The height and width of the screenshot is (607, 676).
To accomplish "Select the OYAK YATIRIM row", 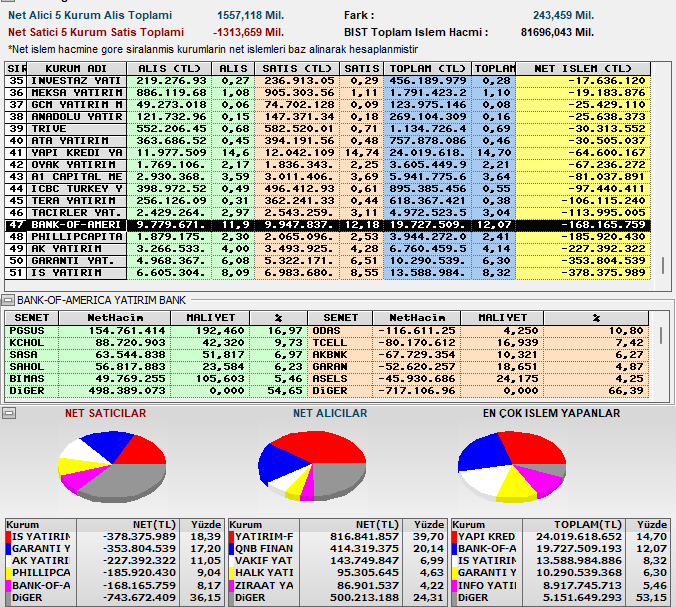I will (328, 165).
